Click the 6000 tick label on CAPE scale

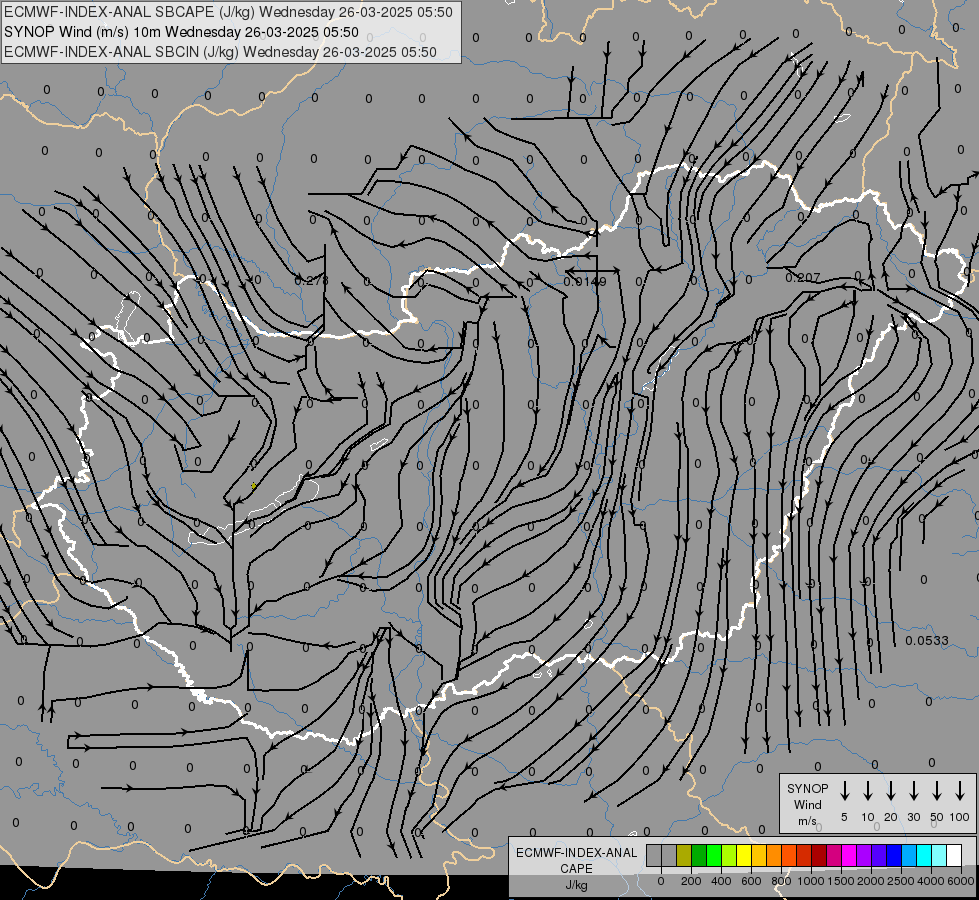(x=960, y=881)
